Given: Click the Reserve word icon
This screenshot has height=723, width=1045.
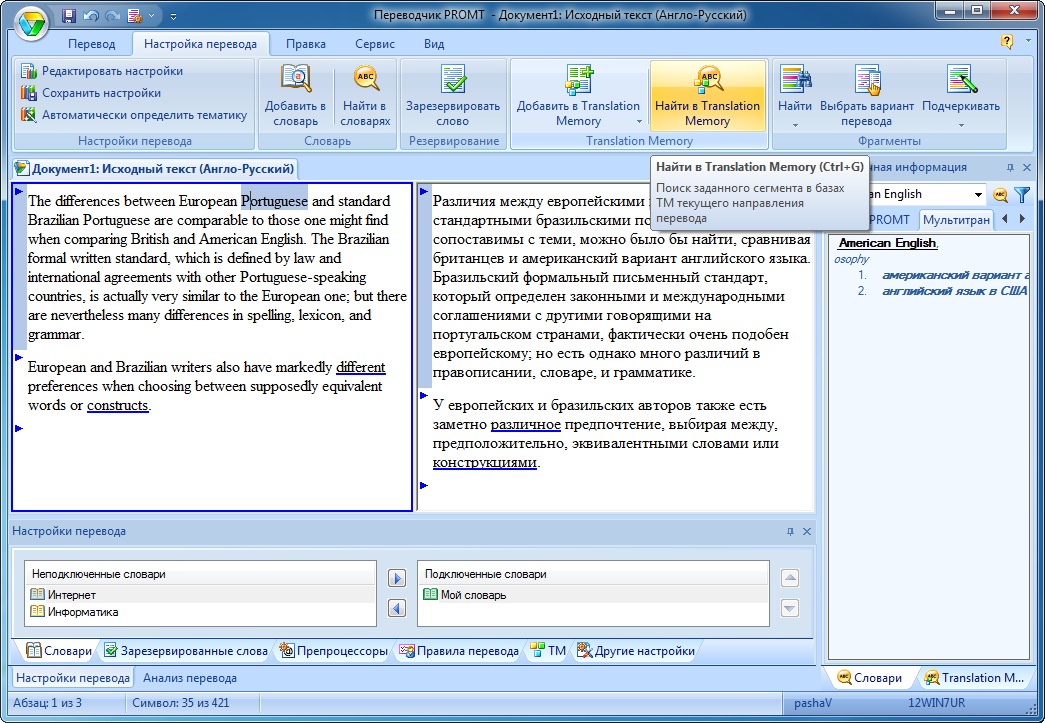Looking at the screenshot, I should pyautogui.click(x=452, y=80).
